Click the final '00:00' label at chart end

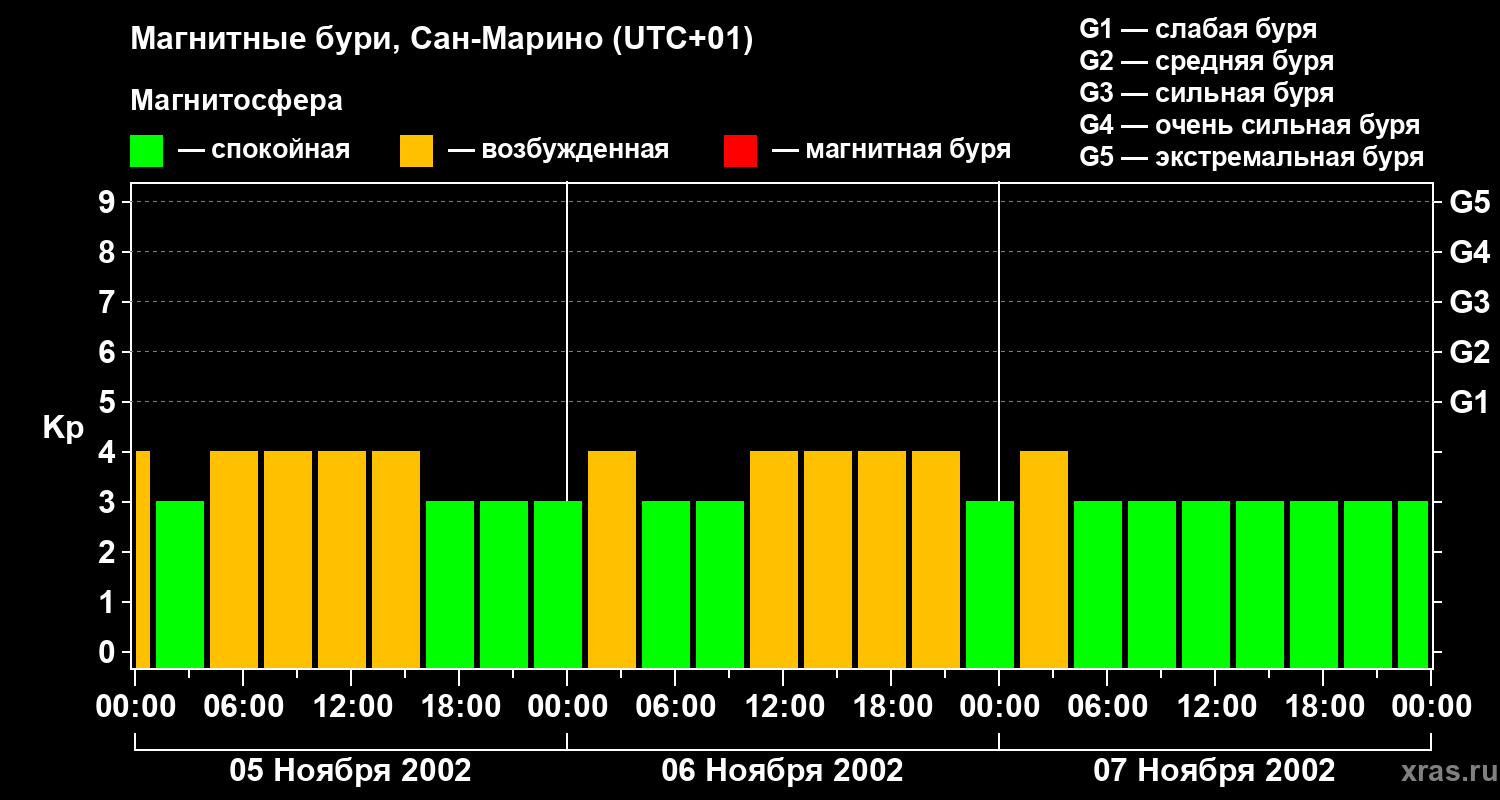(x=1431, y=706)
